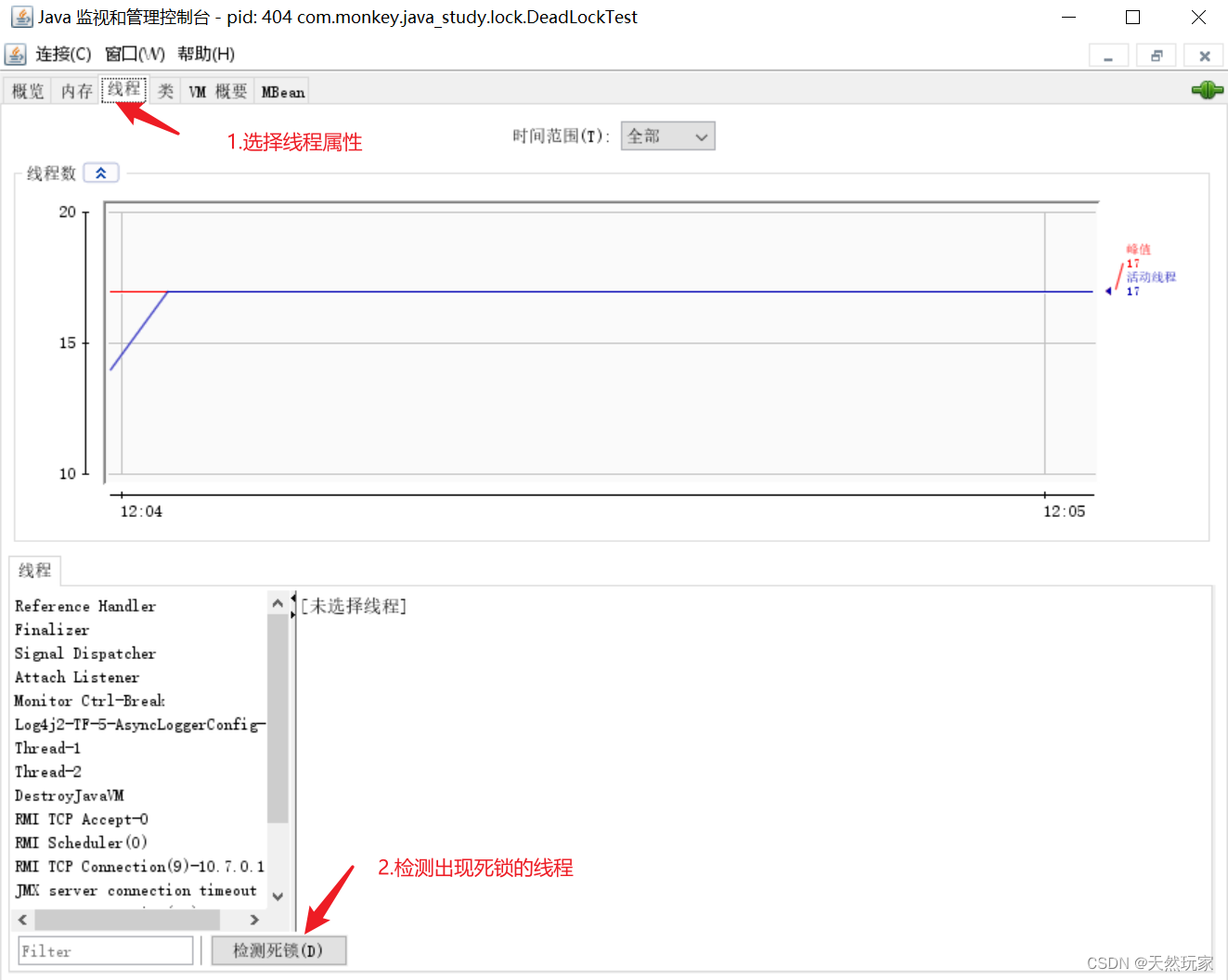Select the Thread-1 entry
The width and height of the screenshot is (1228, 980).
click(48, 748)
